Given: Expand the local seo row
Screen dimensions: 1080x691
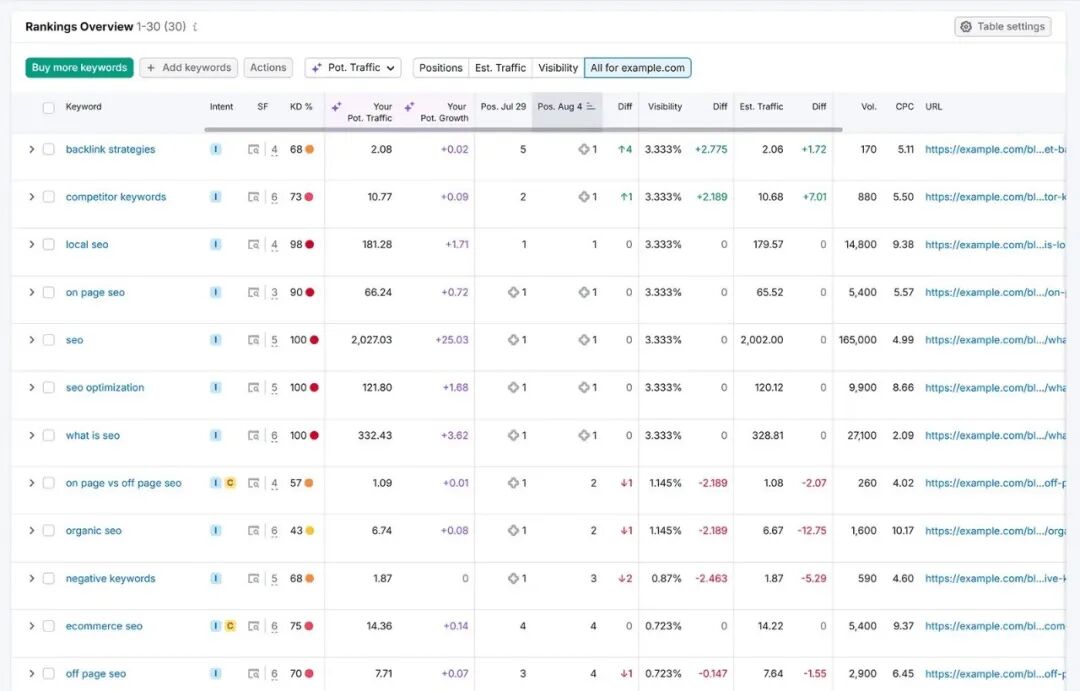Looking at the screenshot, I should point(32,245).
